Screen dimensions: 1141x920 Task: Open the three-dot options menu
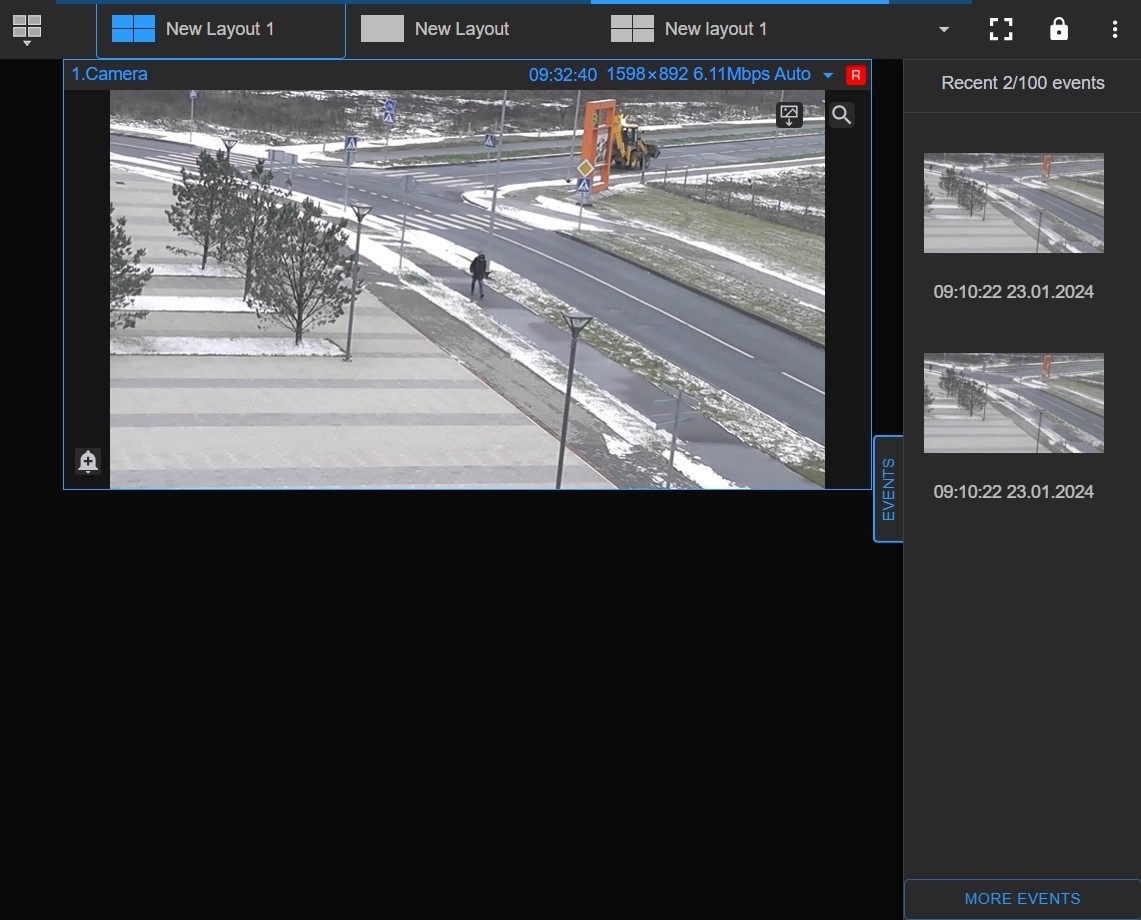click(1114, 29)
